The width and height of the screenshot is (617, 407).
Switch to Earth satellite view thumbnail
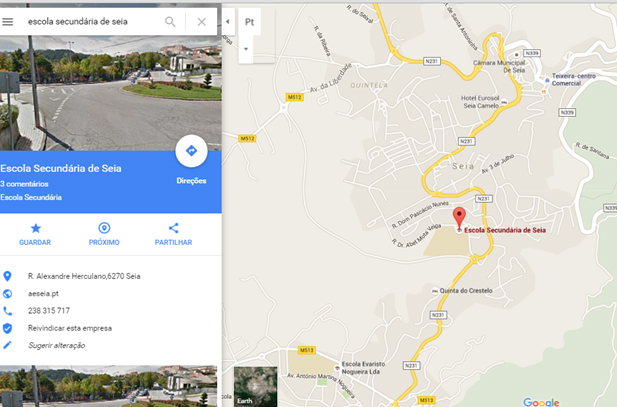(255, 387)
